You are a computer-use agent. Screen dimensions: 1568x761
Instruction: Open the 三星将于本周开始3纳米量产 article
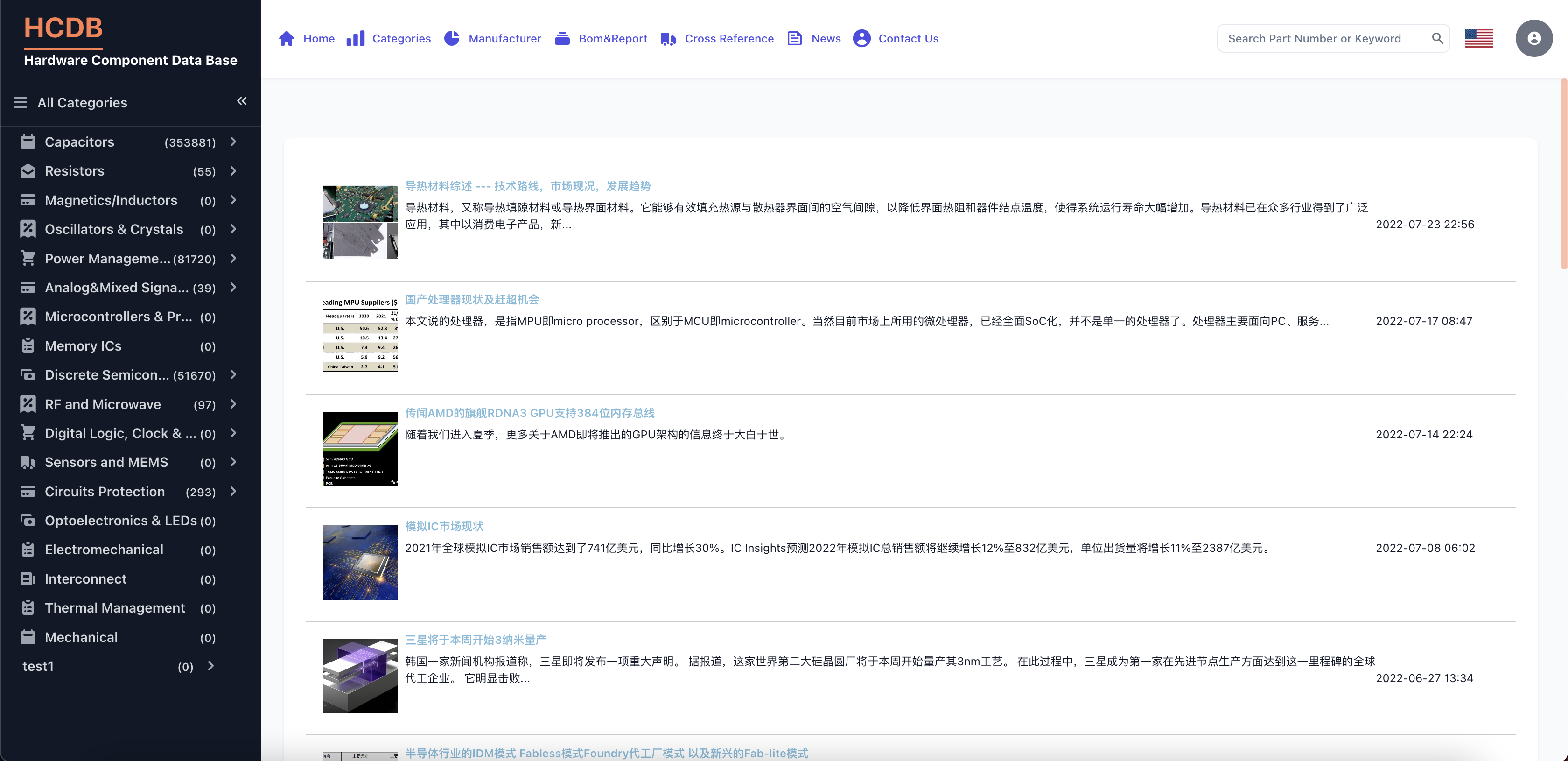point(476,640)
